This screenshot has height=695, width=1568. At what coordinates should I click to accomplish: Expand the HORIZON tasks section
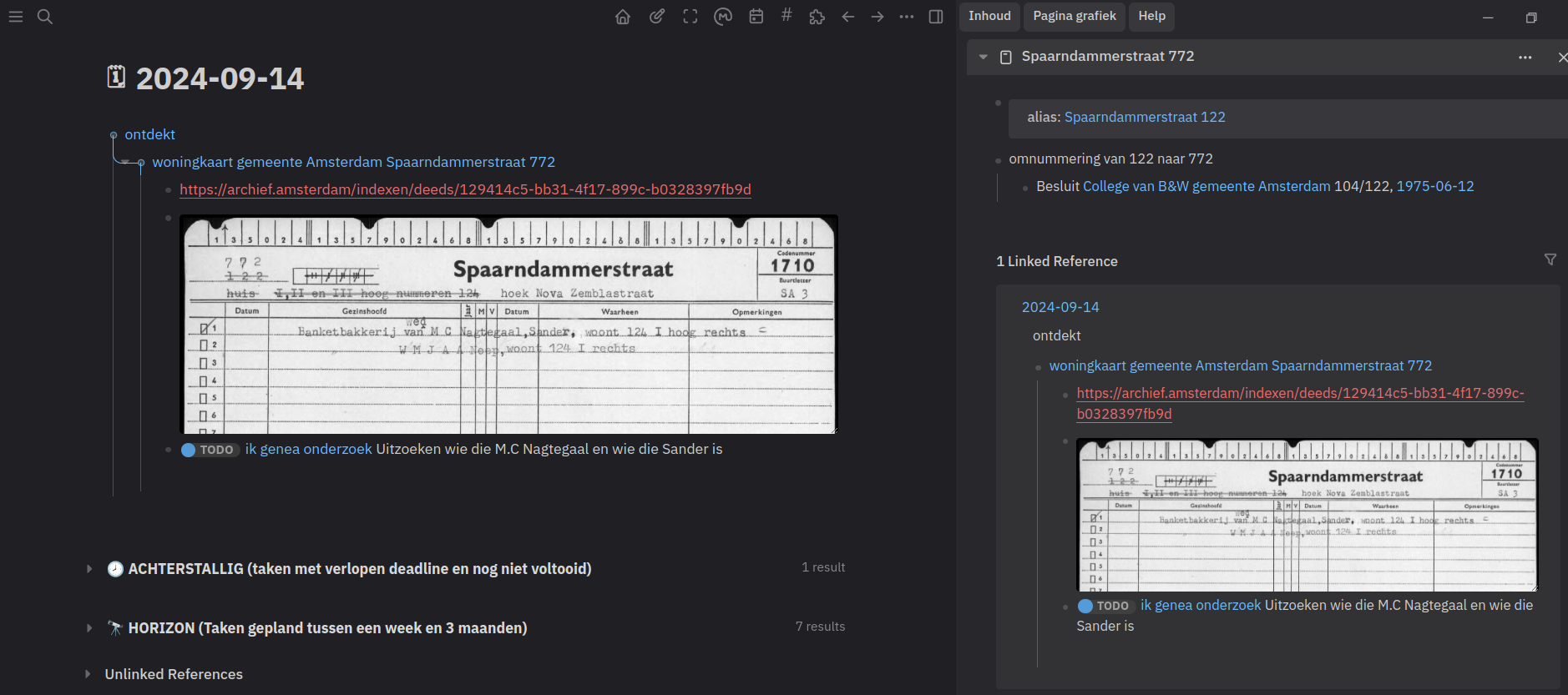point(89,628)
